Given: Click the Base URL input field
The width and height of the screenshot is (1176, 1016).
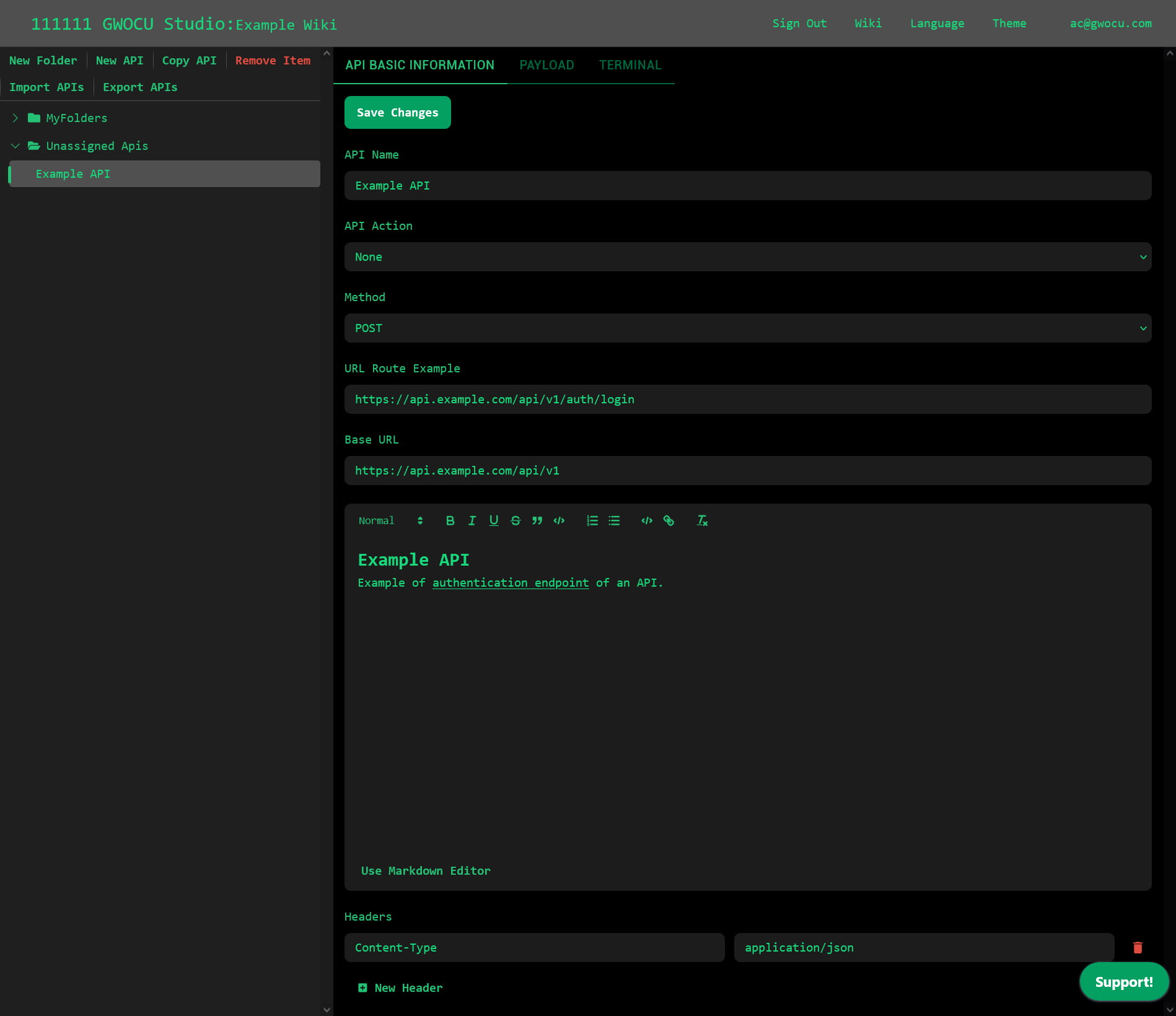Looking at the screenshot, I should [748, 470].
